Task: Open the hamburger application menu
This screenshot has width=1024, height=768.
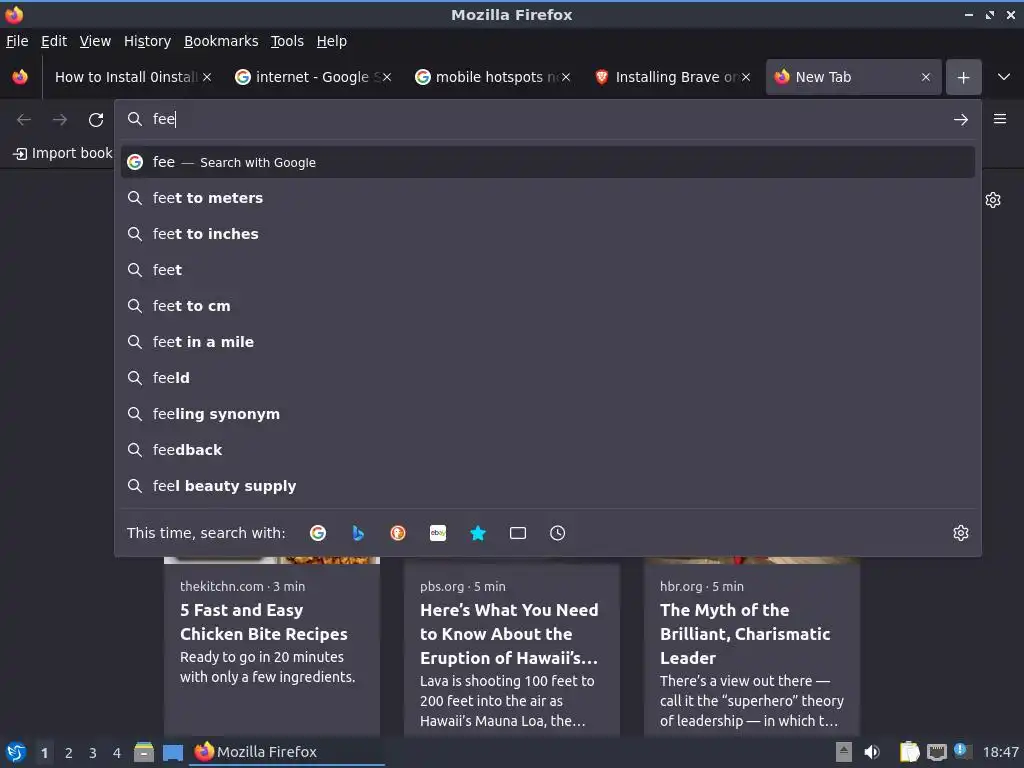Action: 1000,119
